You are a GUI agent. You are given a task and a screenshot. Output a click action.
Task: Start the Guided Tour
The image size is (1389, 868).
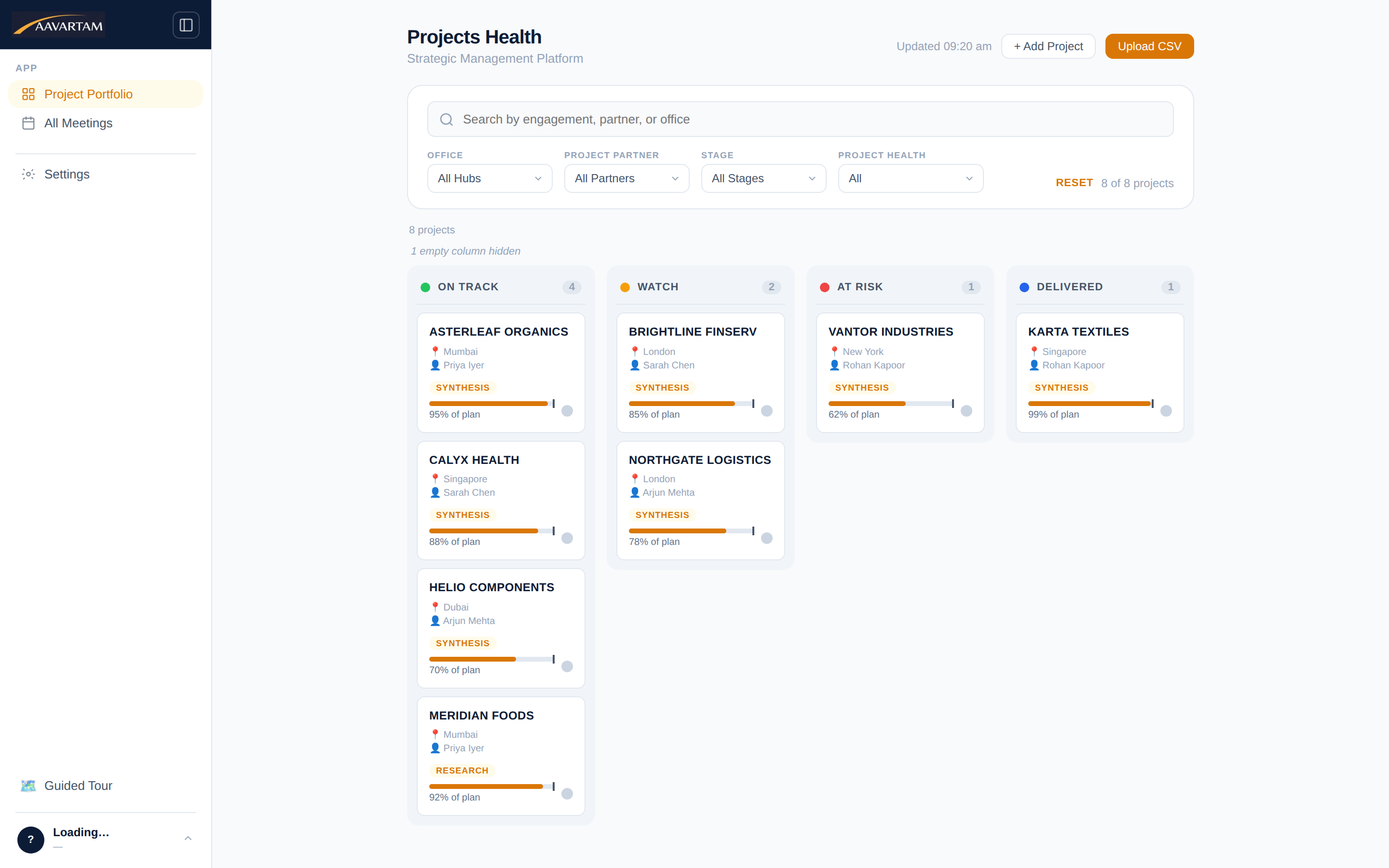(106, 786)
